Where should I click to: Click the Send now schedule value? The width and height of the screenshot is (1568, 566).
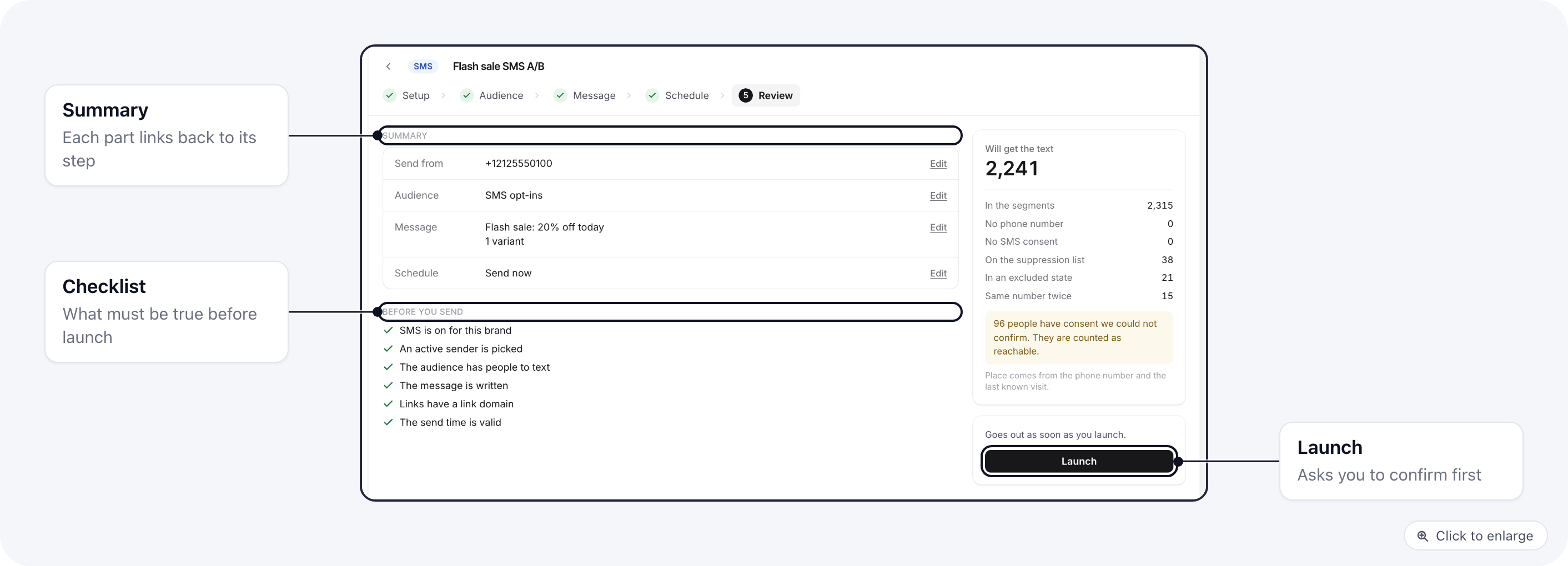(x=508, y=273)
